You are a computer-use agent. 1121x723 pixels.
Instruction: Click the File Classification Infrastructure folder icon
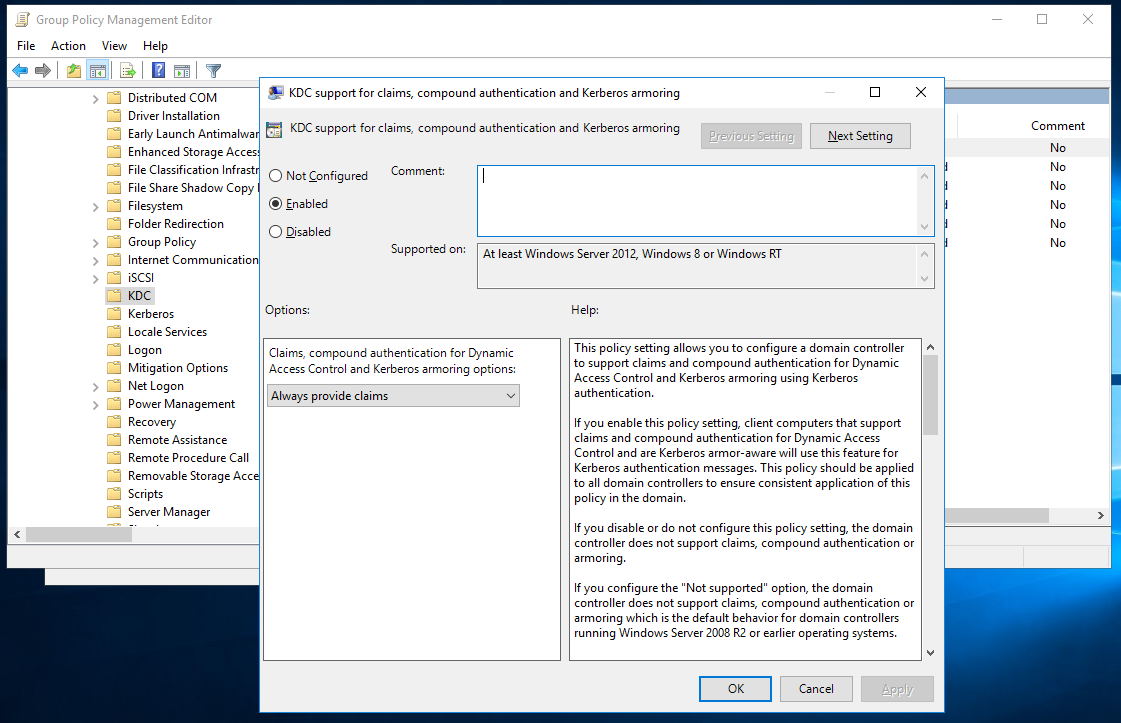(x=114, y=169)
